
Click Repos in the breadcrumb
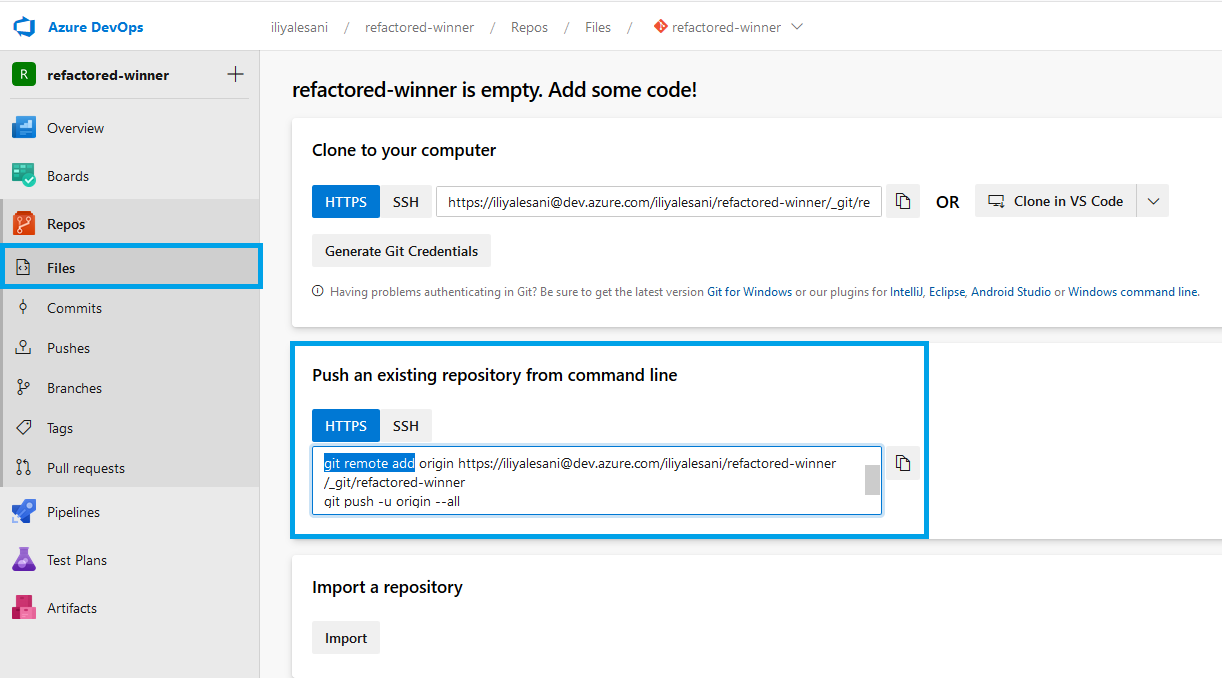(530, 27)
